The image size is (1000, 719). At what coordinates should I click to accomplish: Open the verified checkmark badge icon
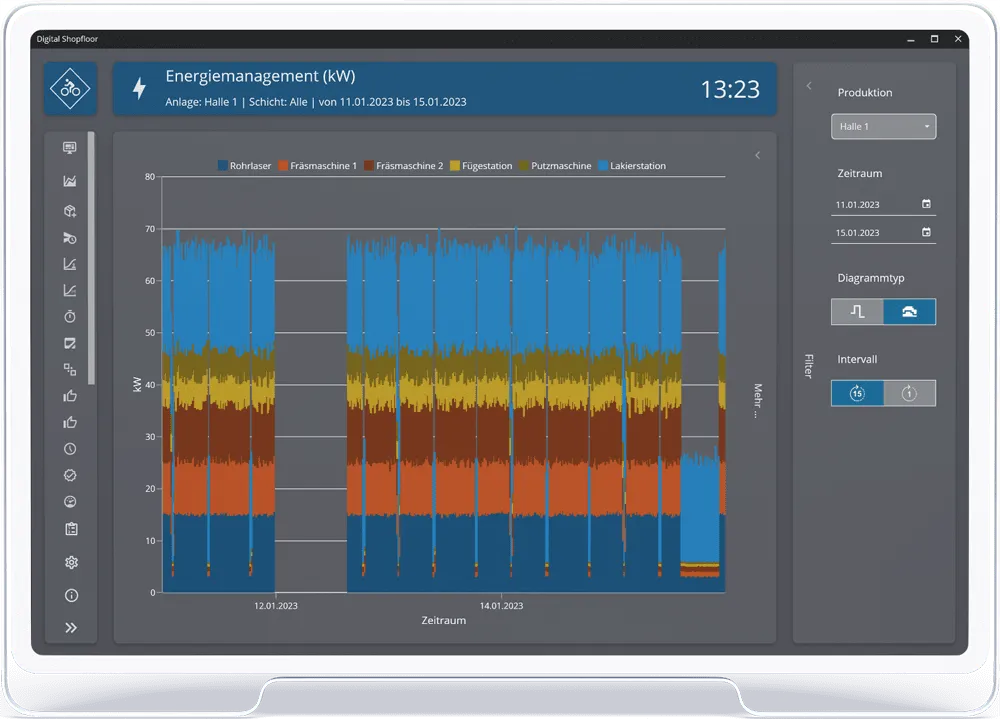tap(70, 475)
